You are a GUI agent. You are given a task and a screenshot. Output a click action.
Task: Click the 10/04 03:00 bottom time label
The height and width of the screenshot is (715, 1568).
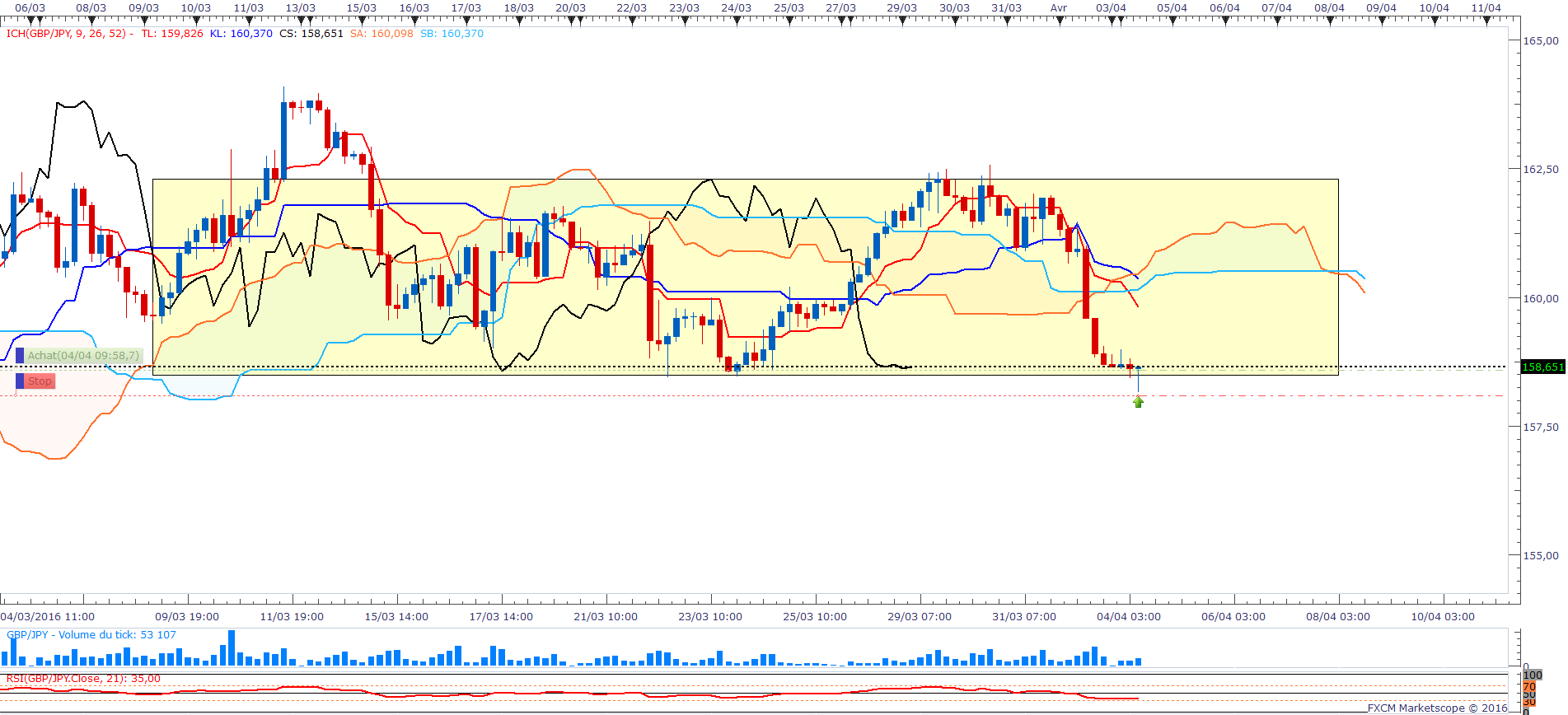pos(1443,616)
